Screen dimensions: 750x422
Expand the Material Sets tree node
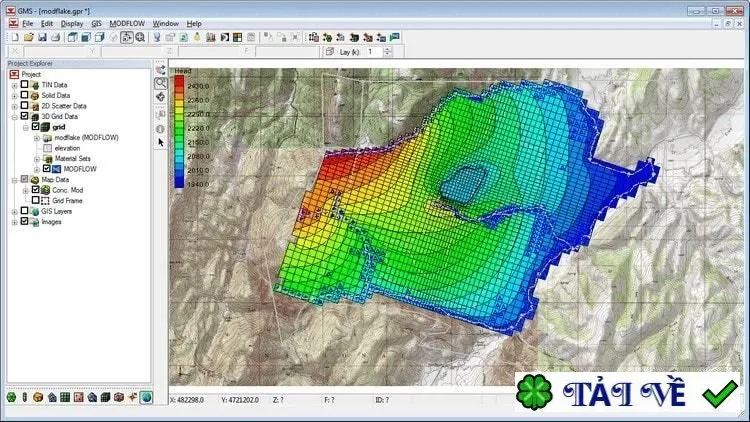click(37, 159)
